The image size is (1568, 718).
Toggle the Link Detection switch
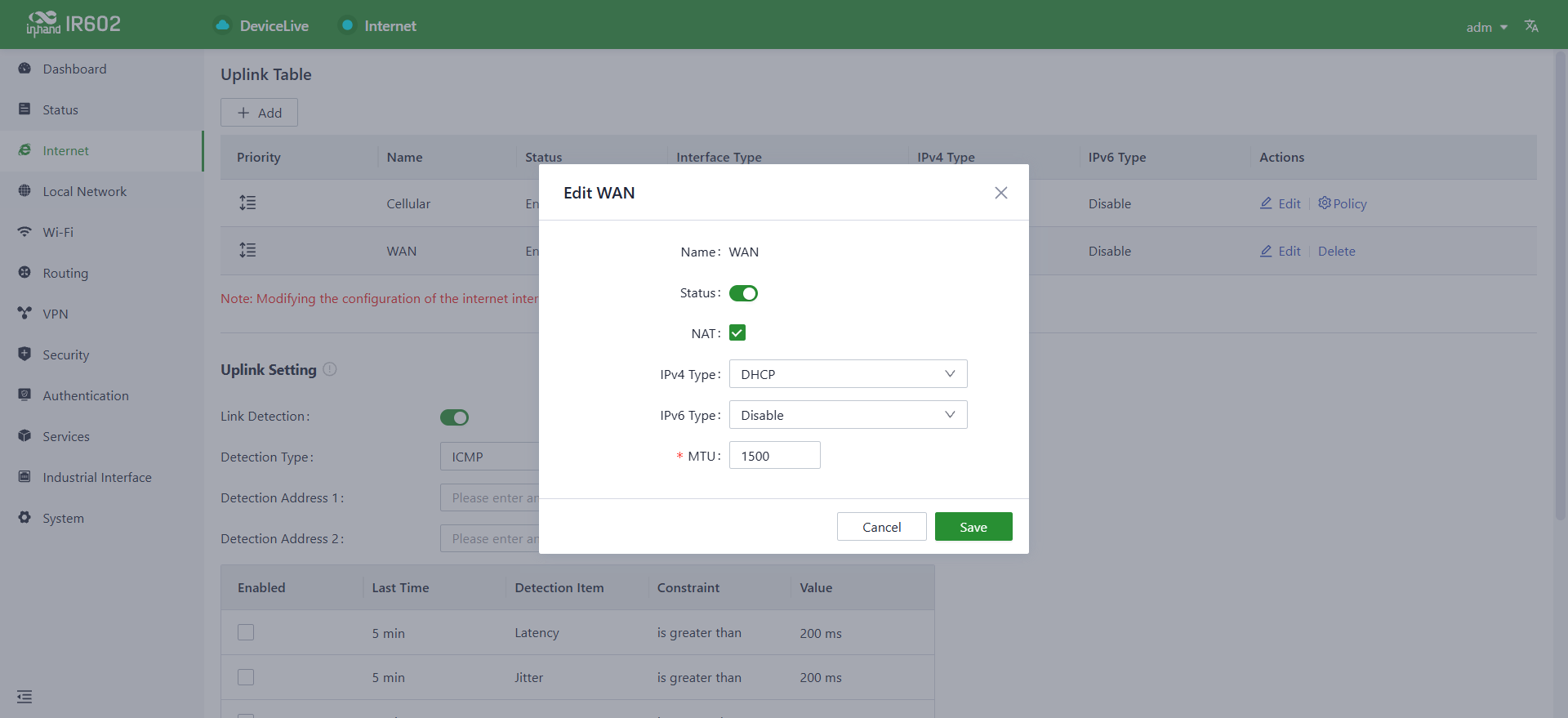pos(454,417)
